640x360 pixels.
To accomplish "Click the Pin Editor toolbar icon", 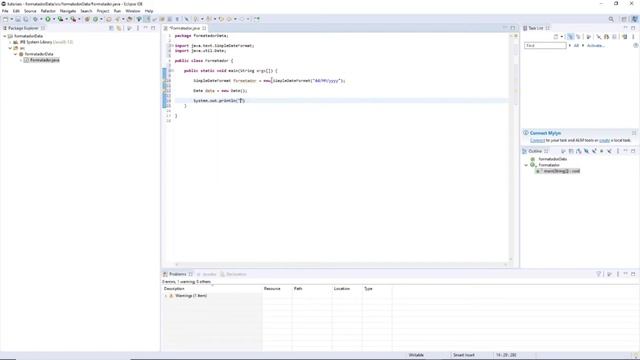I will (x=257, y=19).
